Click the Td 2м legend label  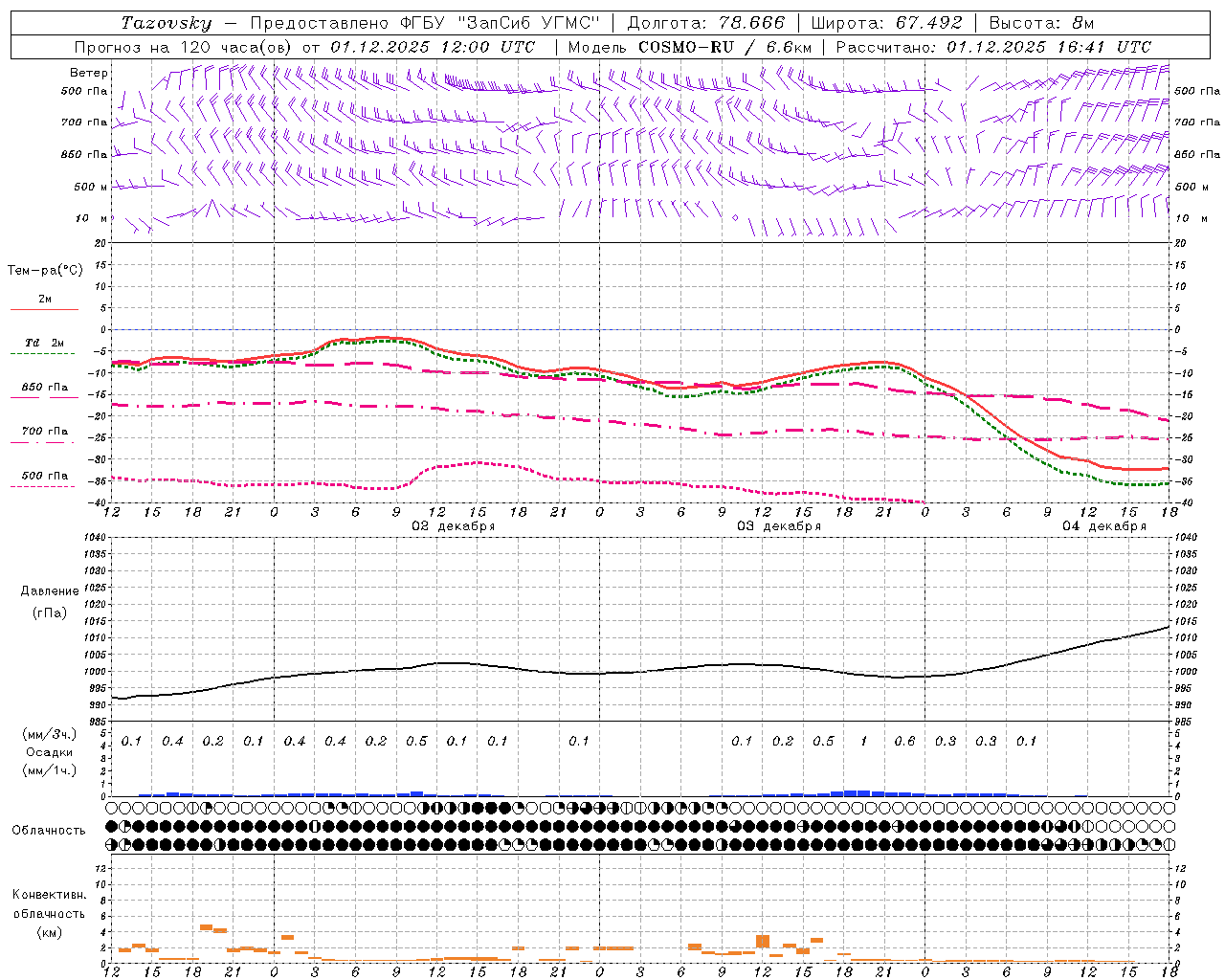click(45, 343)
